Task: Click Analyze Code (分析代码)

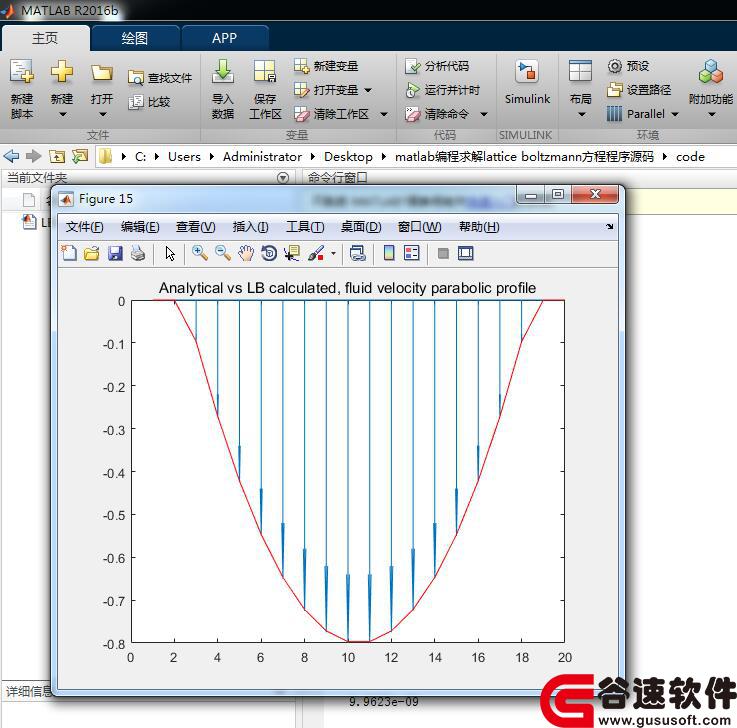Action: (437, 66)
